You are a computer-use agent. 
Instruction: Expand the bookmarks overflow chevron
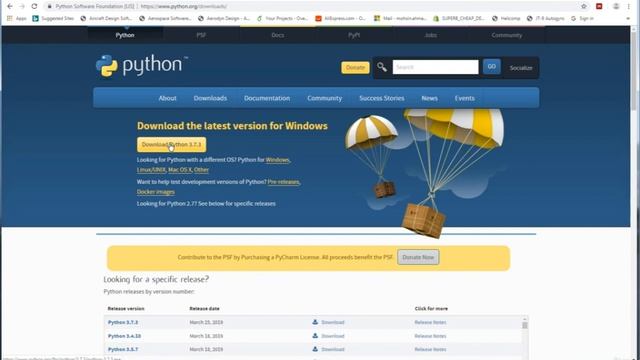click(x=628, y=18)
